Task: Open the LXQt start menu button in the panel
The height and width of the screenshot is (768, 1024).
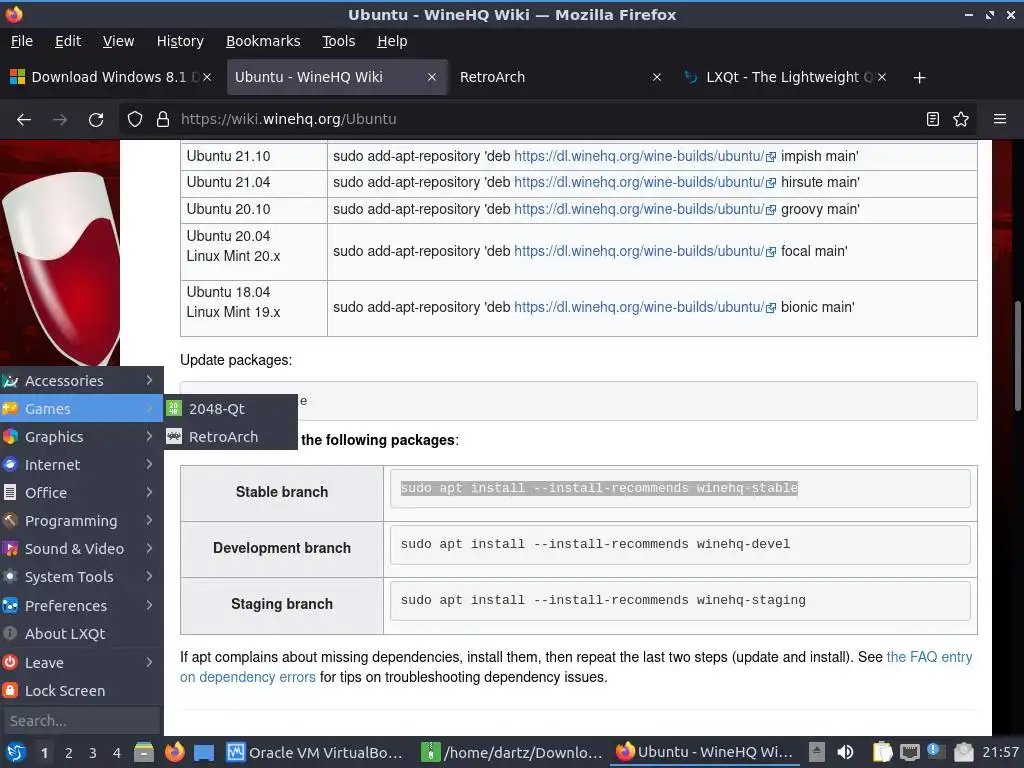Action: click(15, 752)
